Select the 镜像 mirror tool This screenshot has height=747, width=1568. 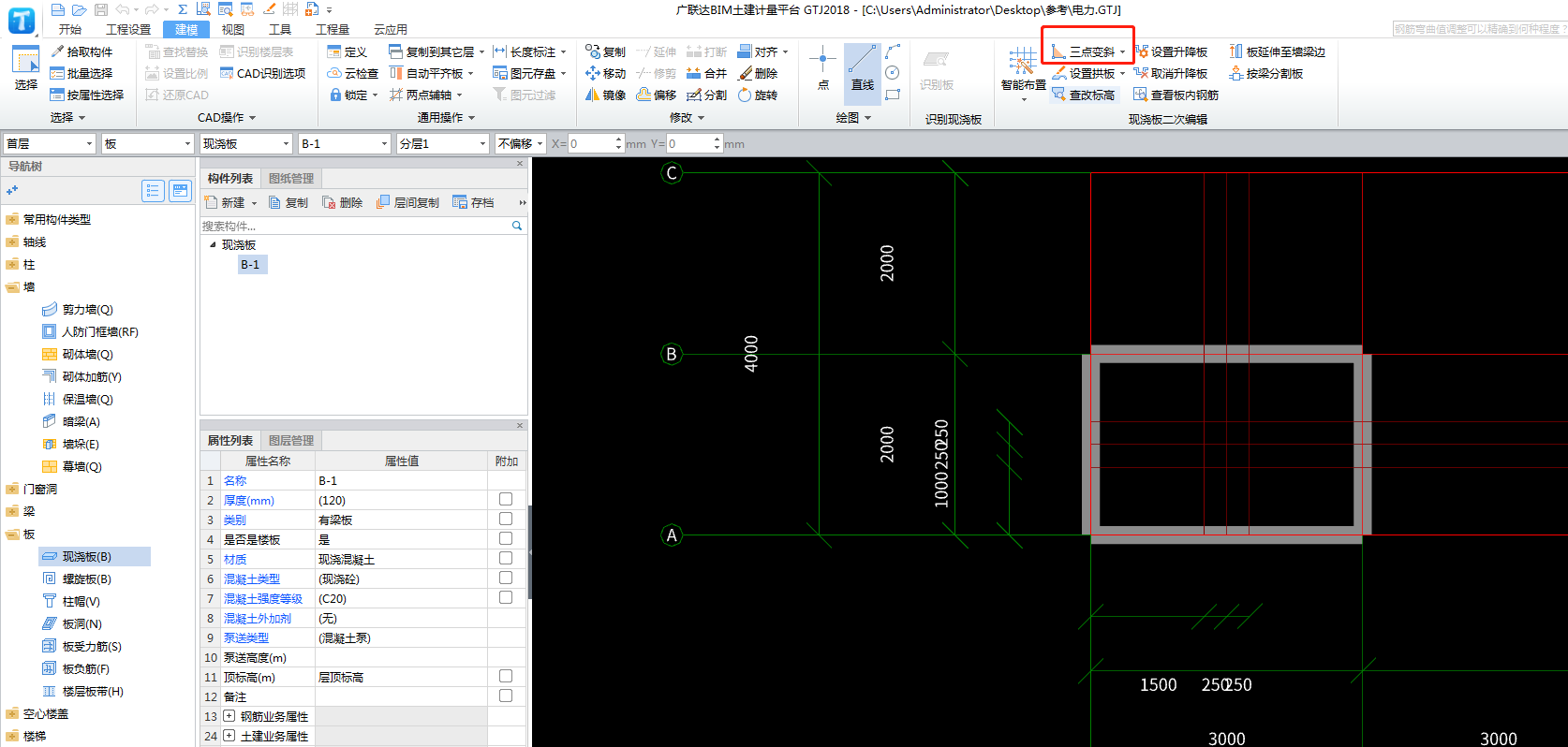tap(605, 95)
